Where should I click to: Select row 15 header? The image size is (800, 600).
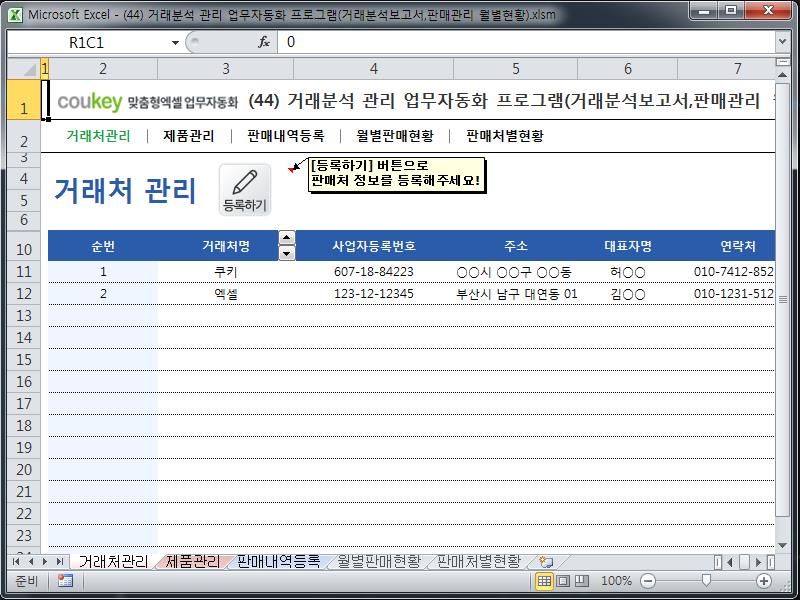[23, 360]
